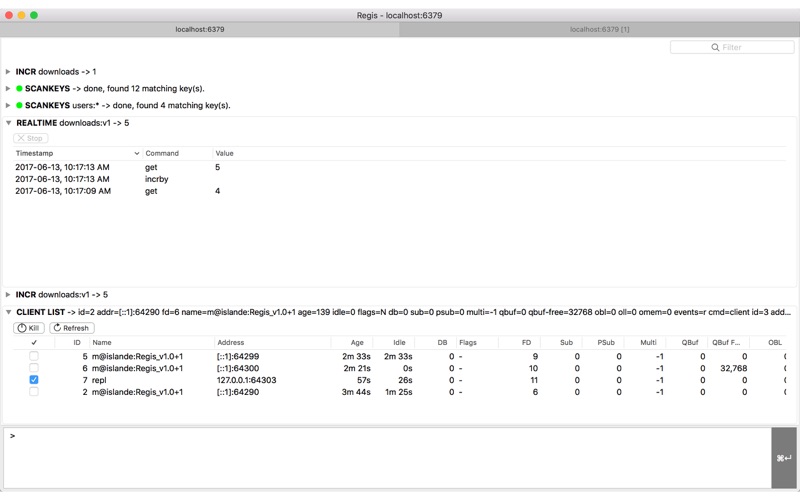800x500 pixels.
Task: Click address [::1]:64300
Action: pos(238,368)
